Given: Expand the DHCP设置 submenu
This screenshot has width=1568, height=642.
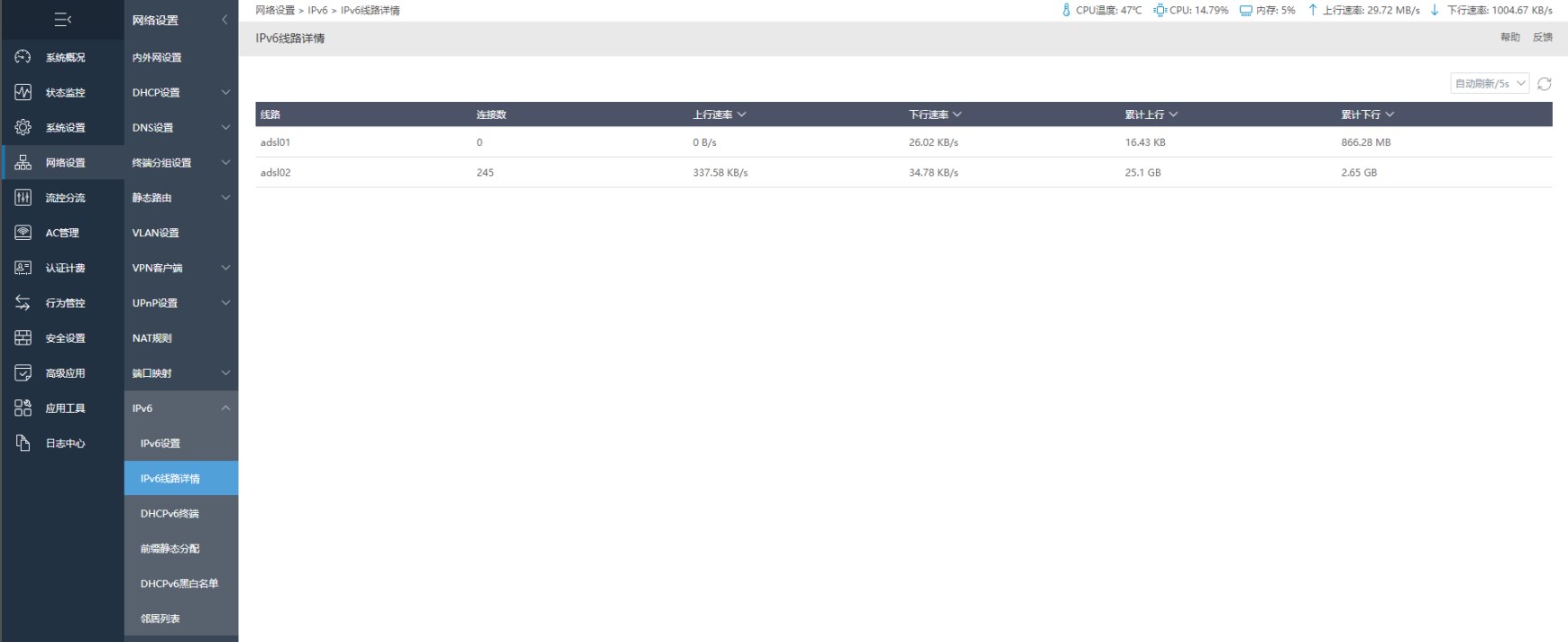Looking at the screenshot, I should [x=225, y=92].
